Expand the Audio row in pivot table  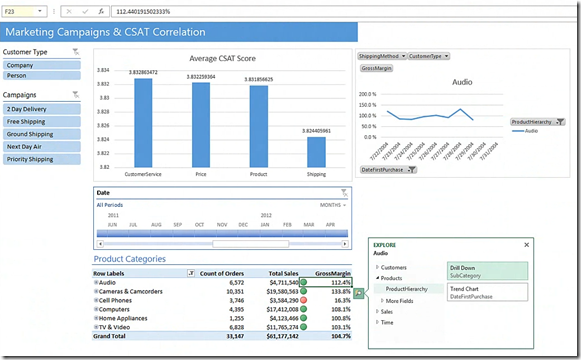tap(96, 282)
